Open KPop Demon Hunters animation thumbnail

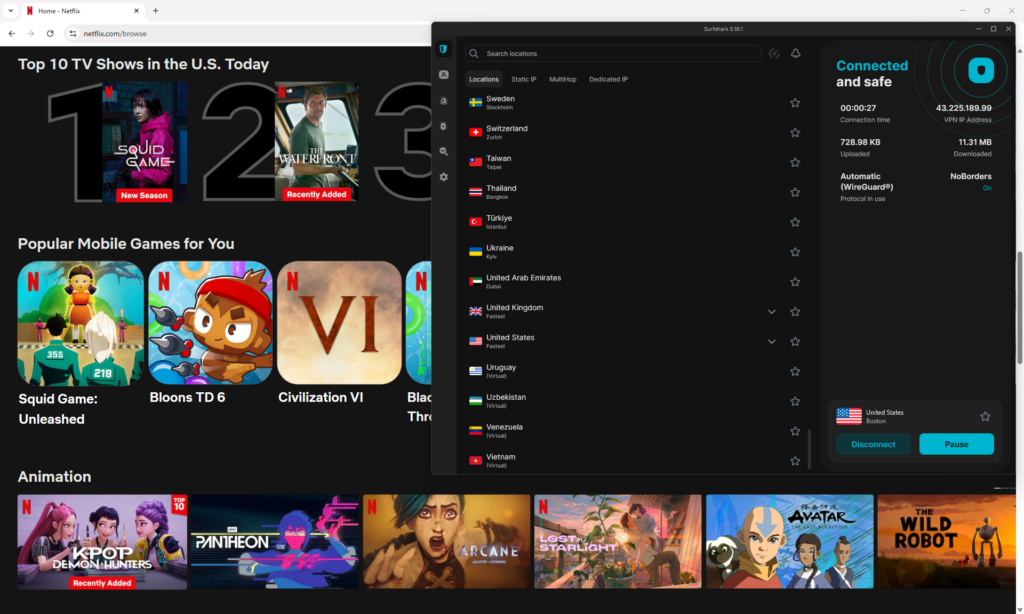tap(102, 542)
